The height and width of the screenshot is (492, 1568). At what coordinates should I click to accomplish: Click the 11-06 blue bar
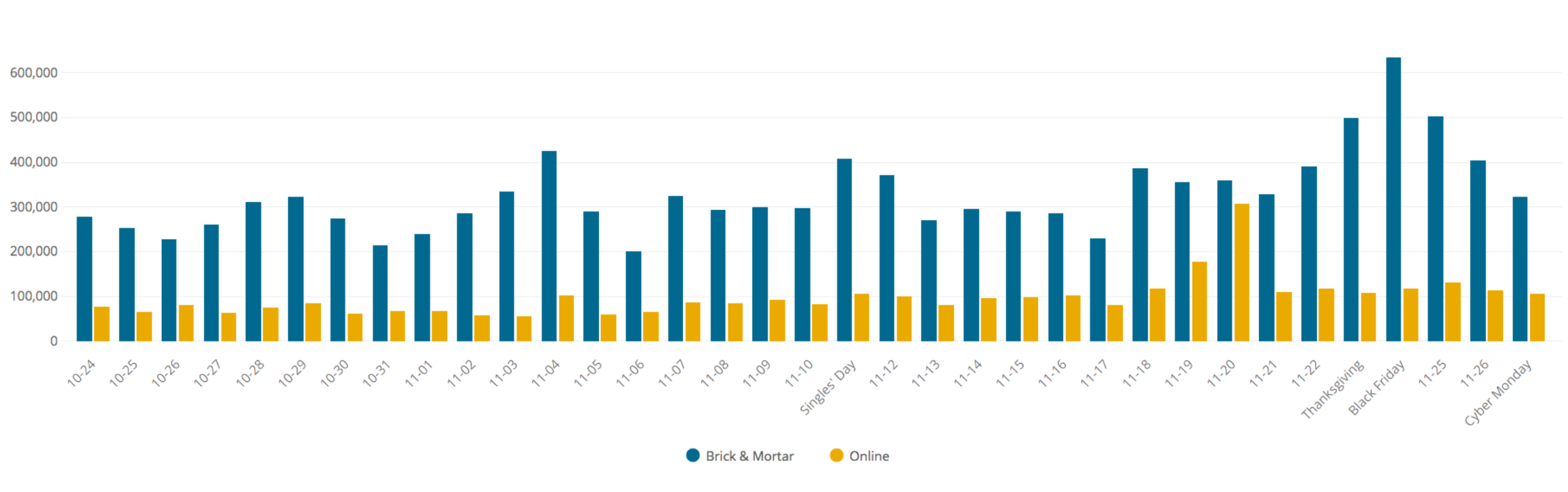pyautogui.click(x=633, y=296)
